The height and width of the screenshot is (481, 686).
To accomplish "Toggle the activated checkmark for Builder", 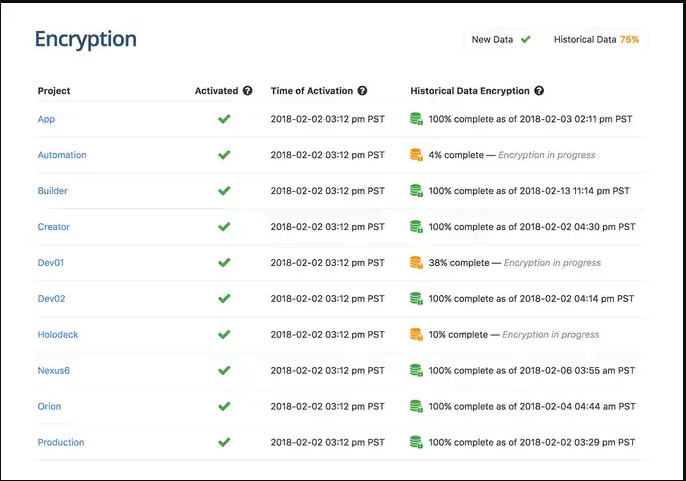I will coord(224,191).
